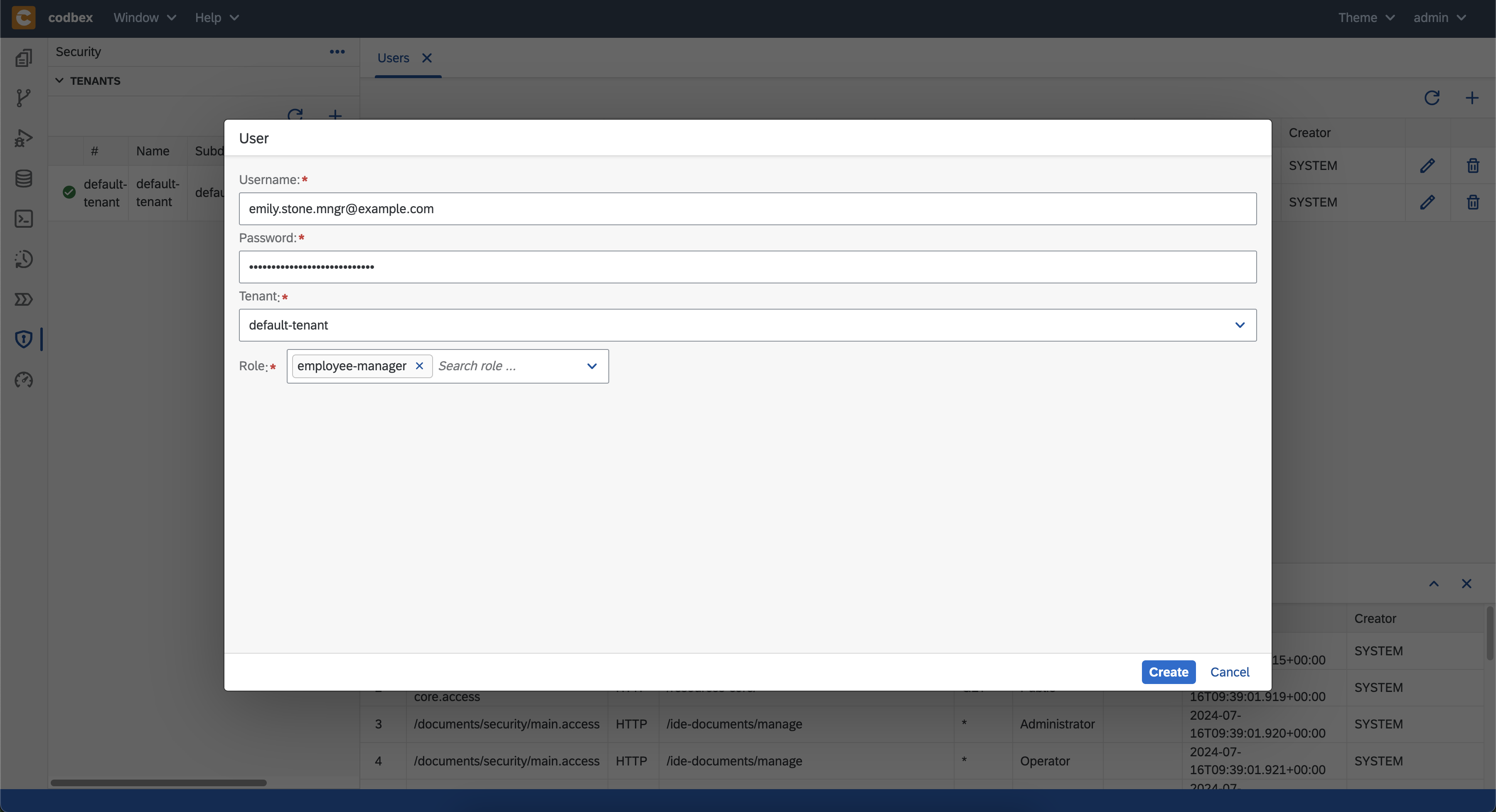Viewport: 1496px width, 812px height.
Task: Expand the role search dropdown arrow
Action: coord(592,366)
